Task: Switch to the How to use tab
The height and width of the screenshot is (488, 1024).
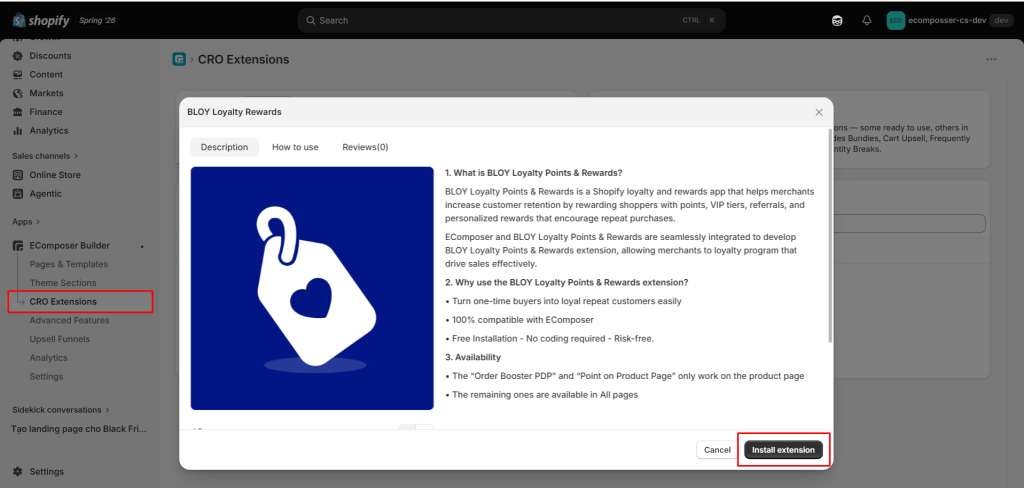Action: click(295, 147)
